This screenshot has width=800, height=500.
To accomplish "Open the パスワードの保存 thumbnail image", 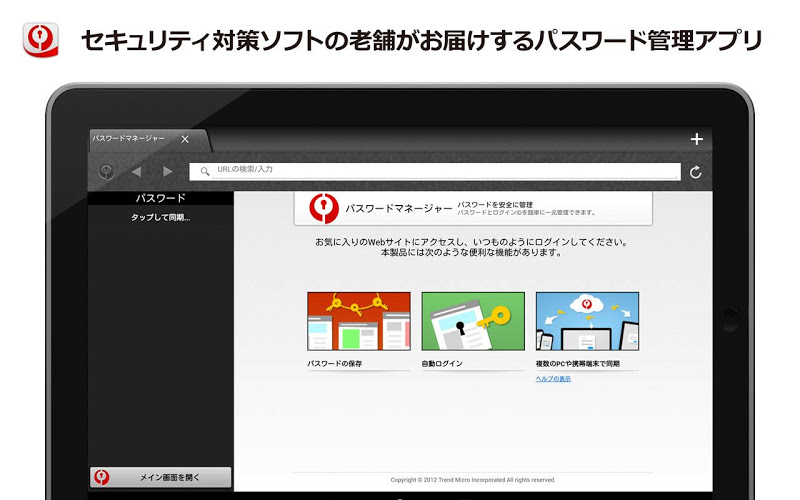I will click(359, 321).
